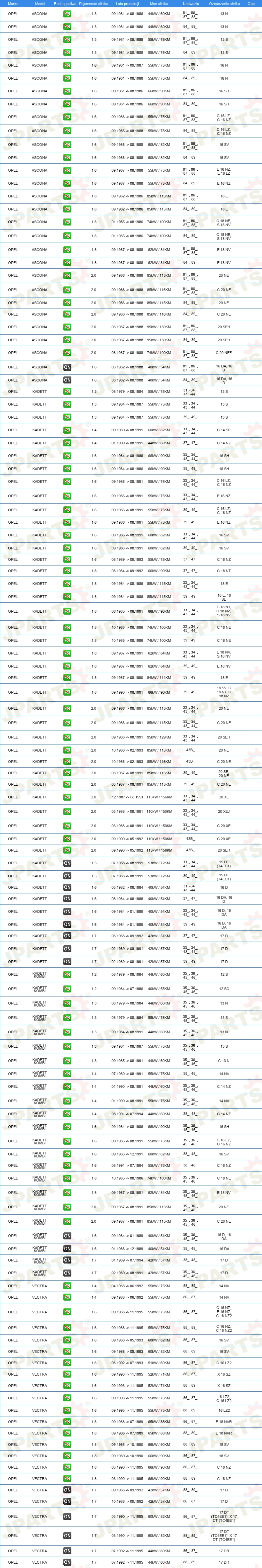This screenshot has width=262, height=1568.
Task: Click the Nadwozie column header
Action: pyautogui.click(x=190, y=4)
